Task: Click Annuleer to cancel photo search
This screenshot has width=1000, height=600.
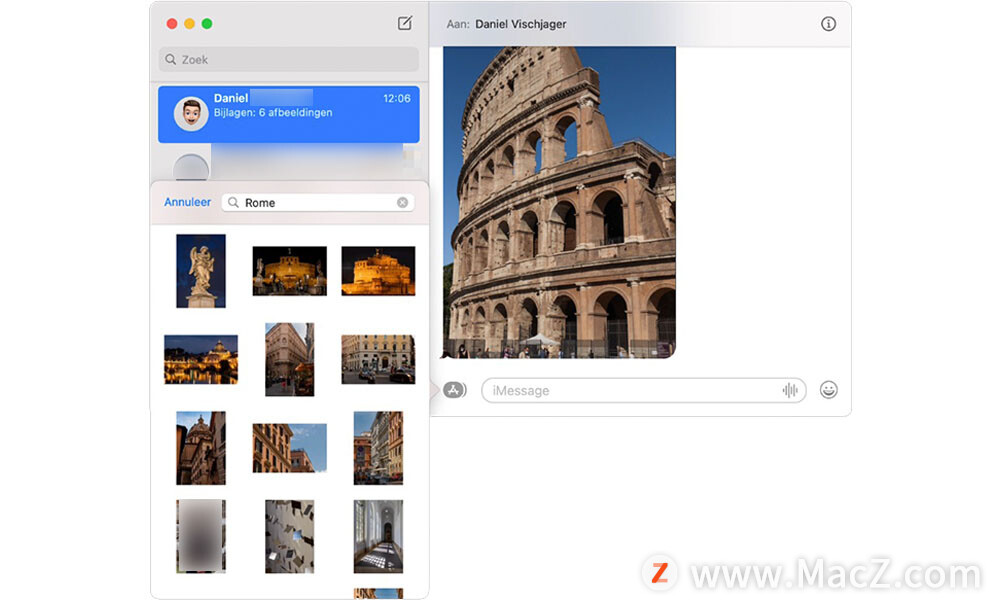Action: pos(188,202)
